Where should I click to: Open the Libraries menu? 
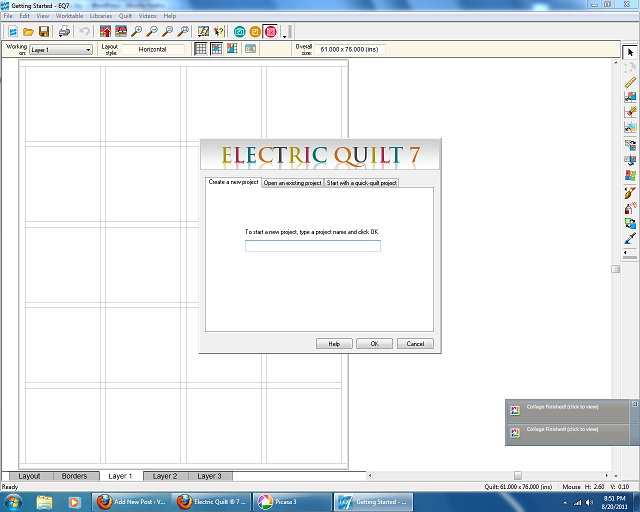101,16
